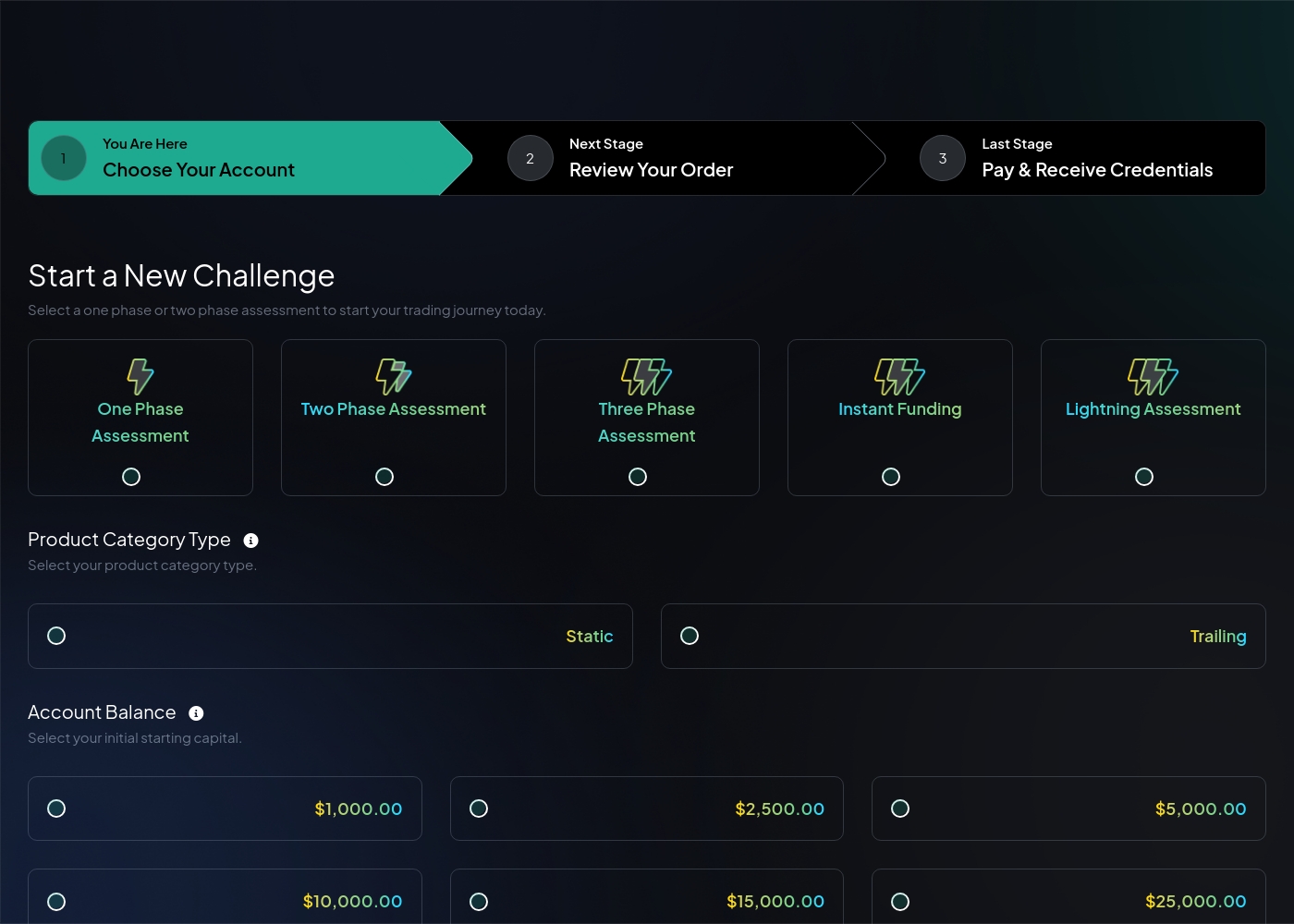Click the Three Phase Assessment triple-bolt icon

[647, 377]
